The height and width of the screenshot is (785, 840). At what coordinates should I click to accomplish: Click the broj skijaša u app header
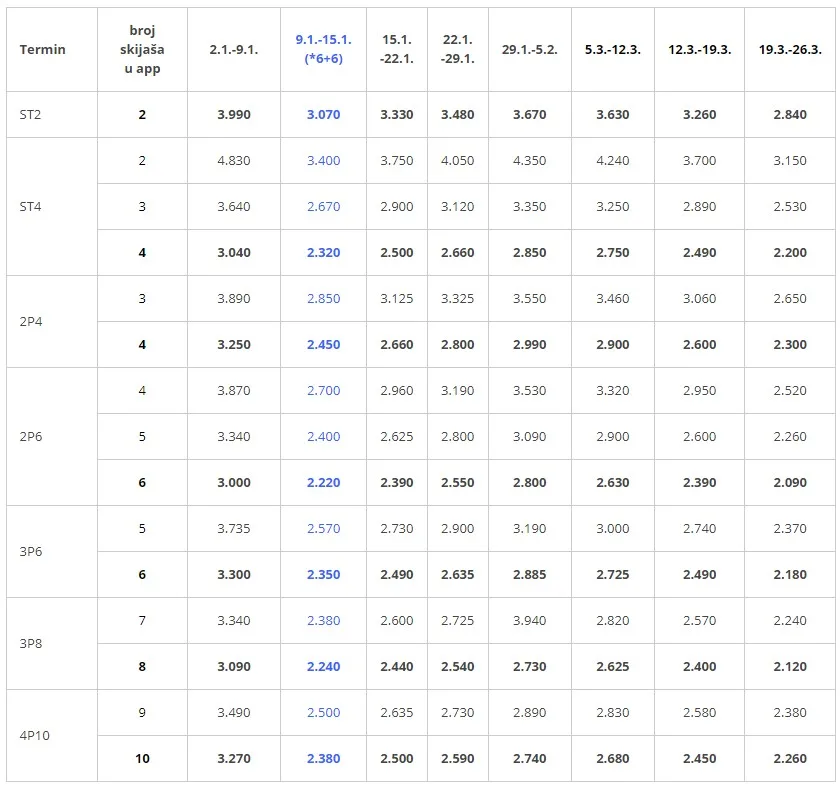[x=142, y=49]
